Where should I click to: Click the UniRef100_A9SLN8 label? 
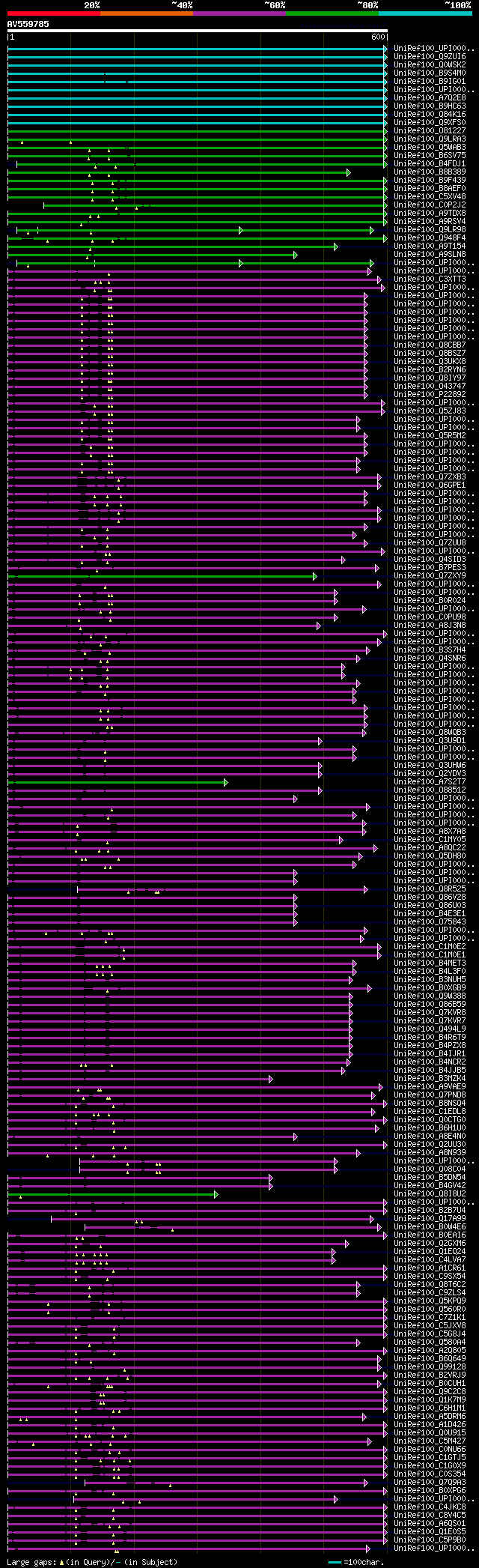coord(430,255)
